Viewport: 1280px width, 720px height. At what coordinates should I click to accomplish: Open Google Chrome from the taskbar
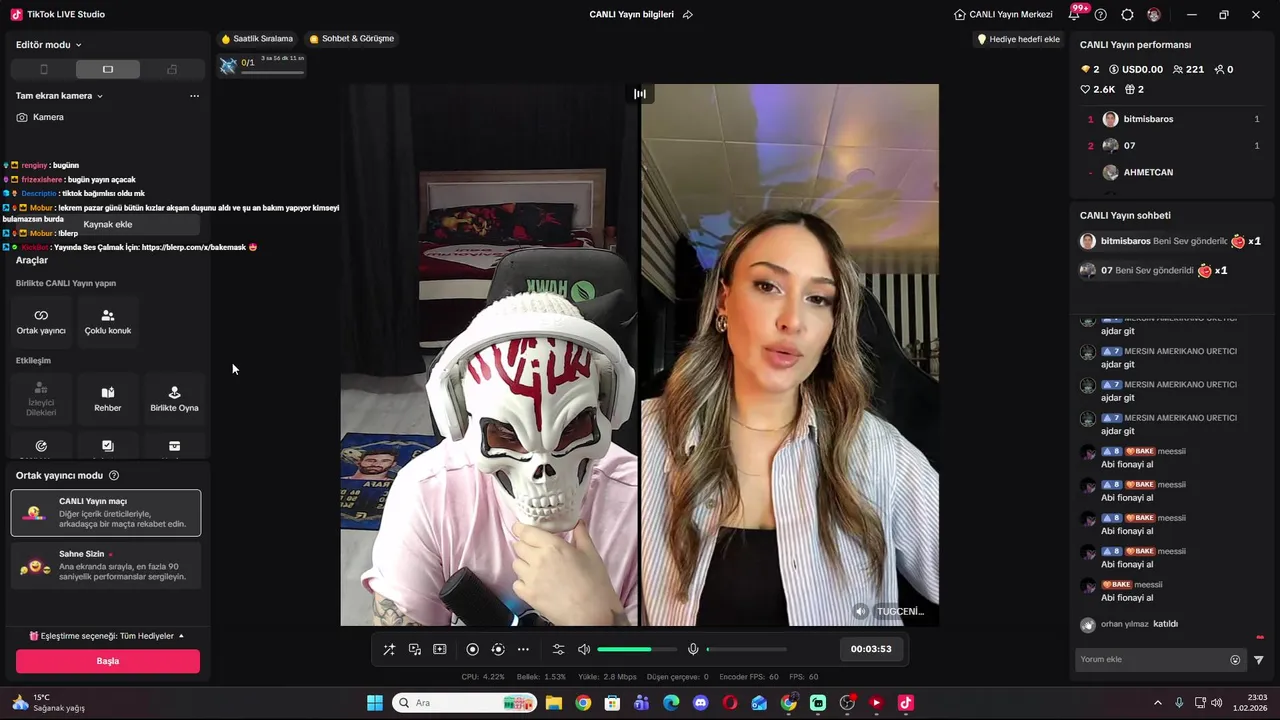pos(583,703)
